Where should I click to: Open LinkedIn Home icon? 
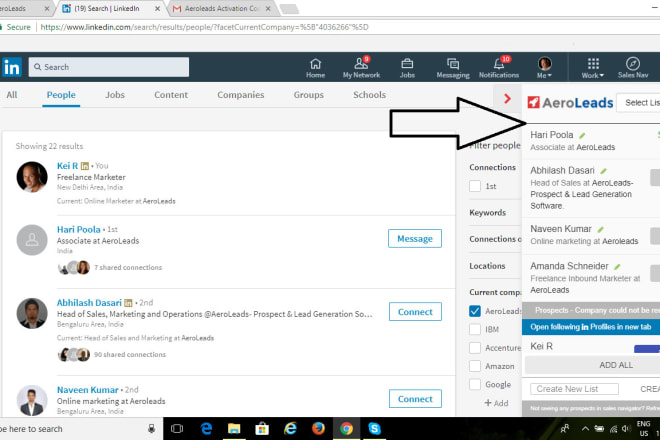coord(315,68)
